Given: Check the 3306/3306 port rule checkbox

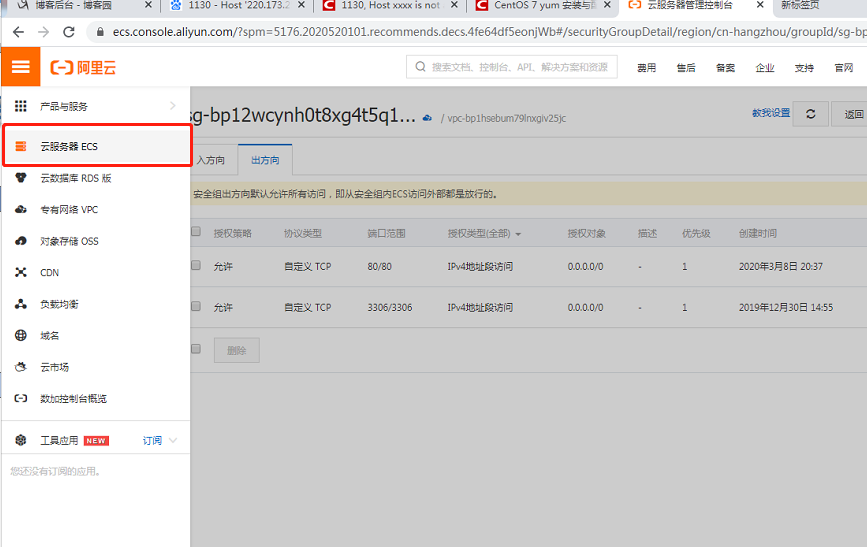Looking at the screenshot, I should click(196, 306).
